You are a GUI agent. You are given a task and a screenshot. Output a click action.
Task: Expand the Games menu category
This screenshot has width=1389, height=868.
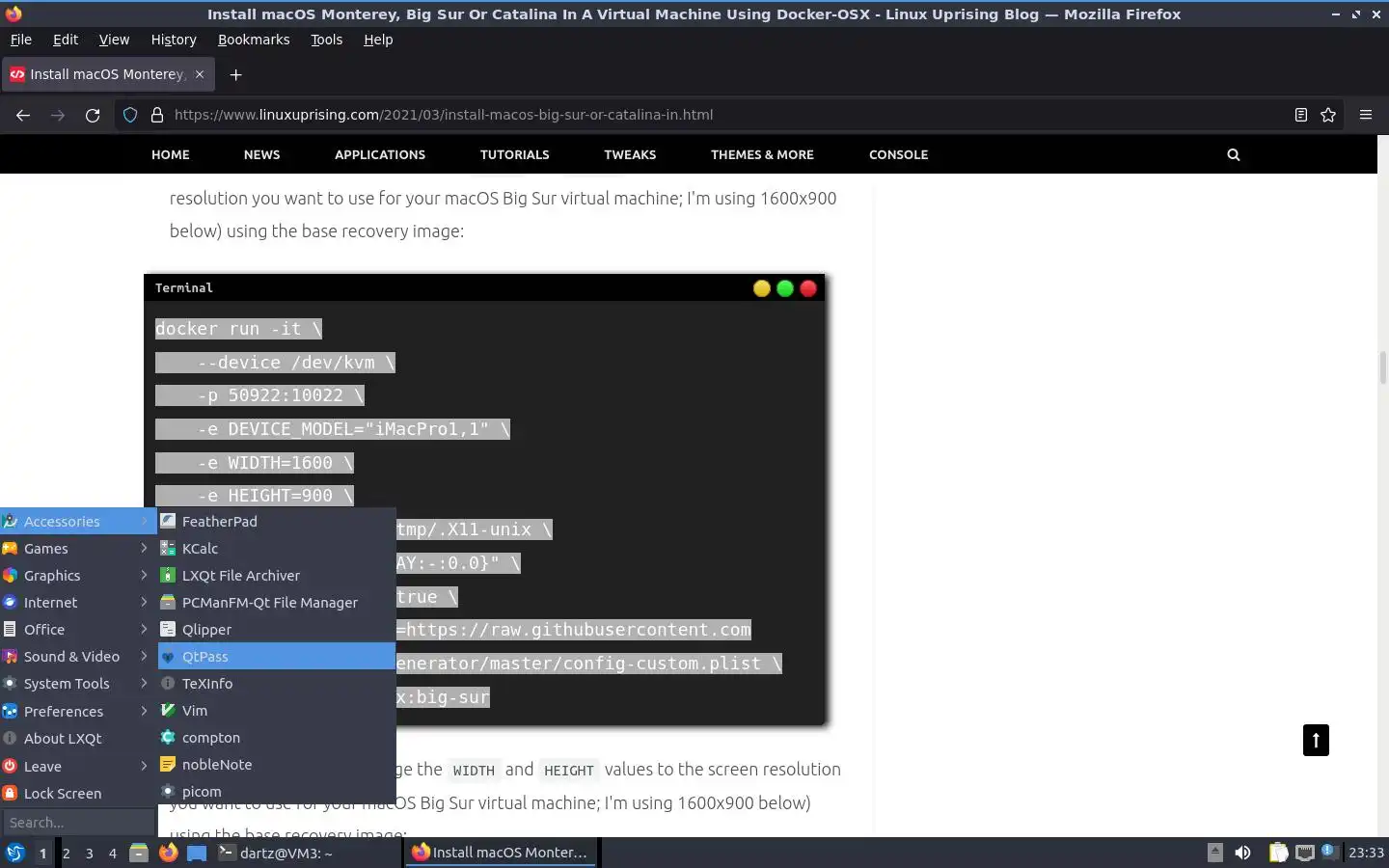coord(77,548)
